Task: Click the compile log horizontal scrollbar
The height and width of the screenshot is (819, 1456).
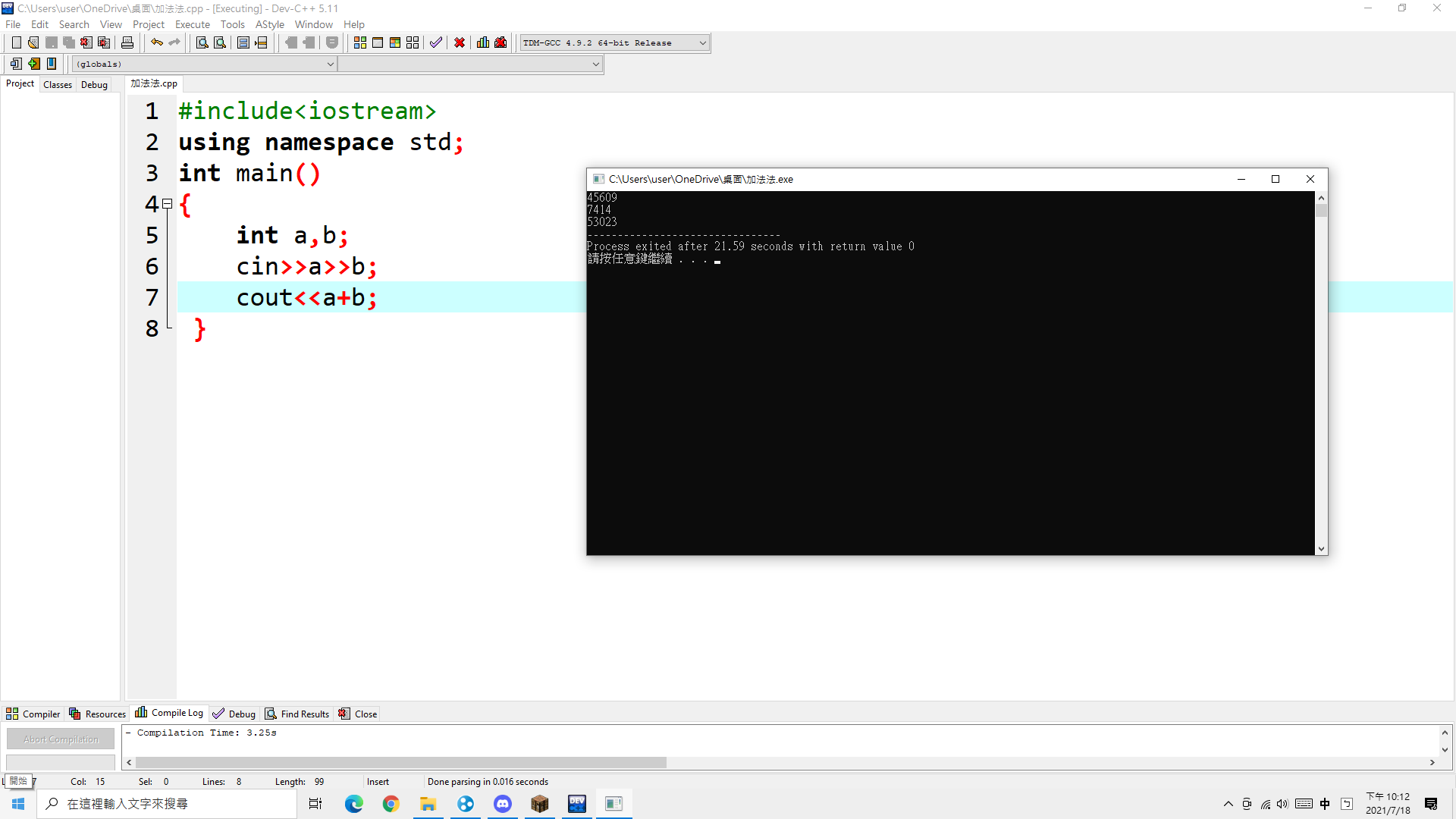Action: pos(400,762)
